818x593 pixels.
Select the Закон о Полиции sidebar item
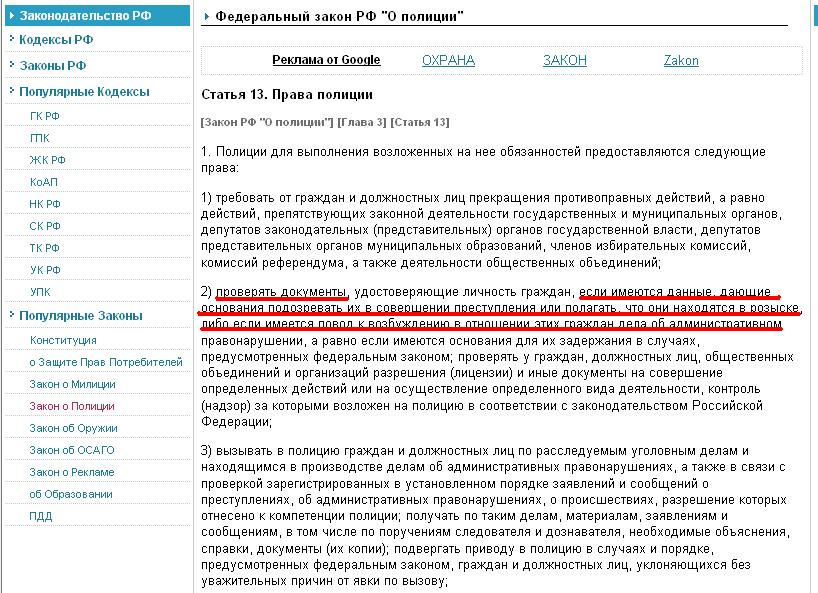tap(72, 406)
